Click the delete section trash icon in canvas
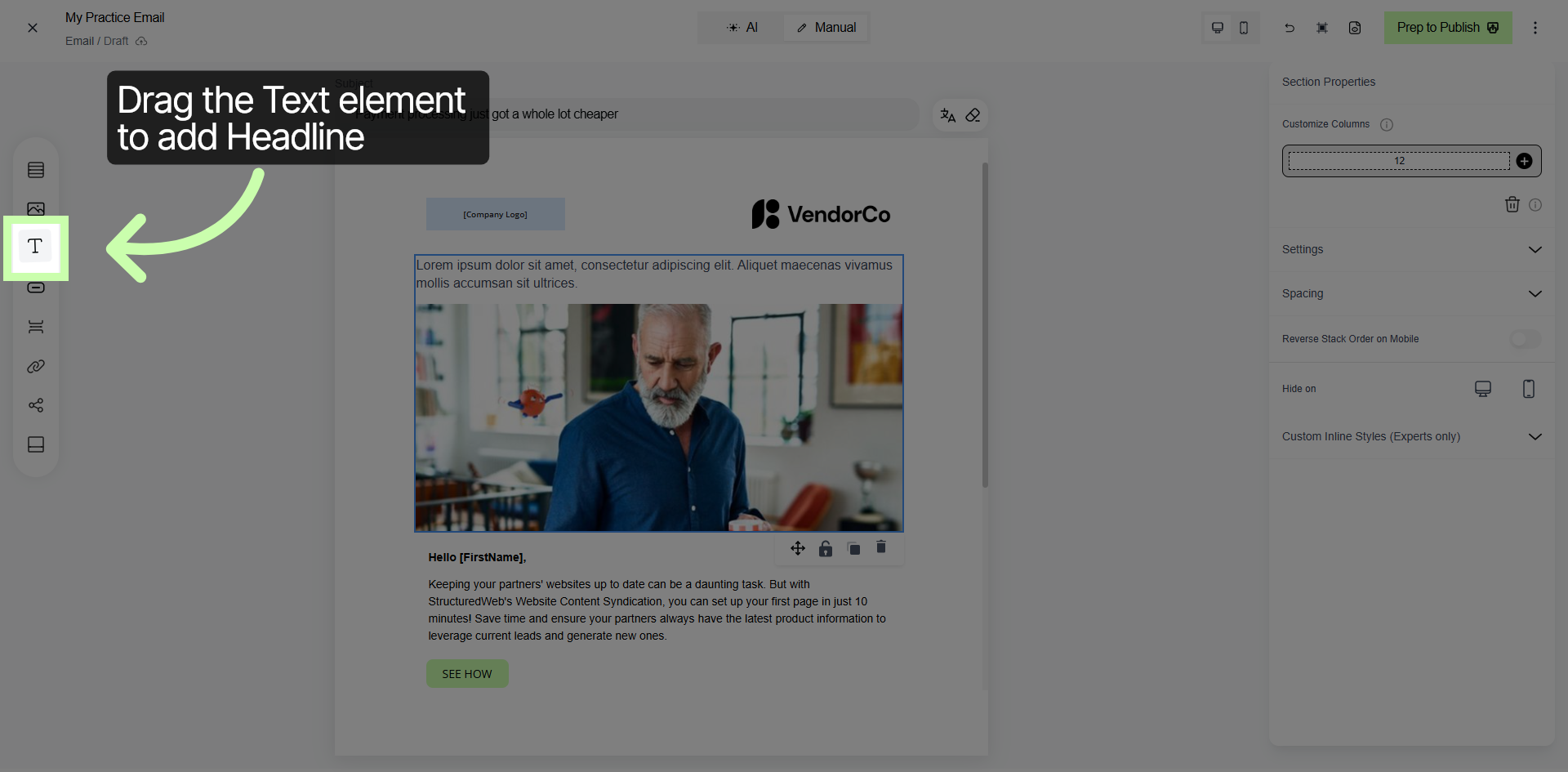The width and height of the screenshot is (1568, 772). (881, 547)
